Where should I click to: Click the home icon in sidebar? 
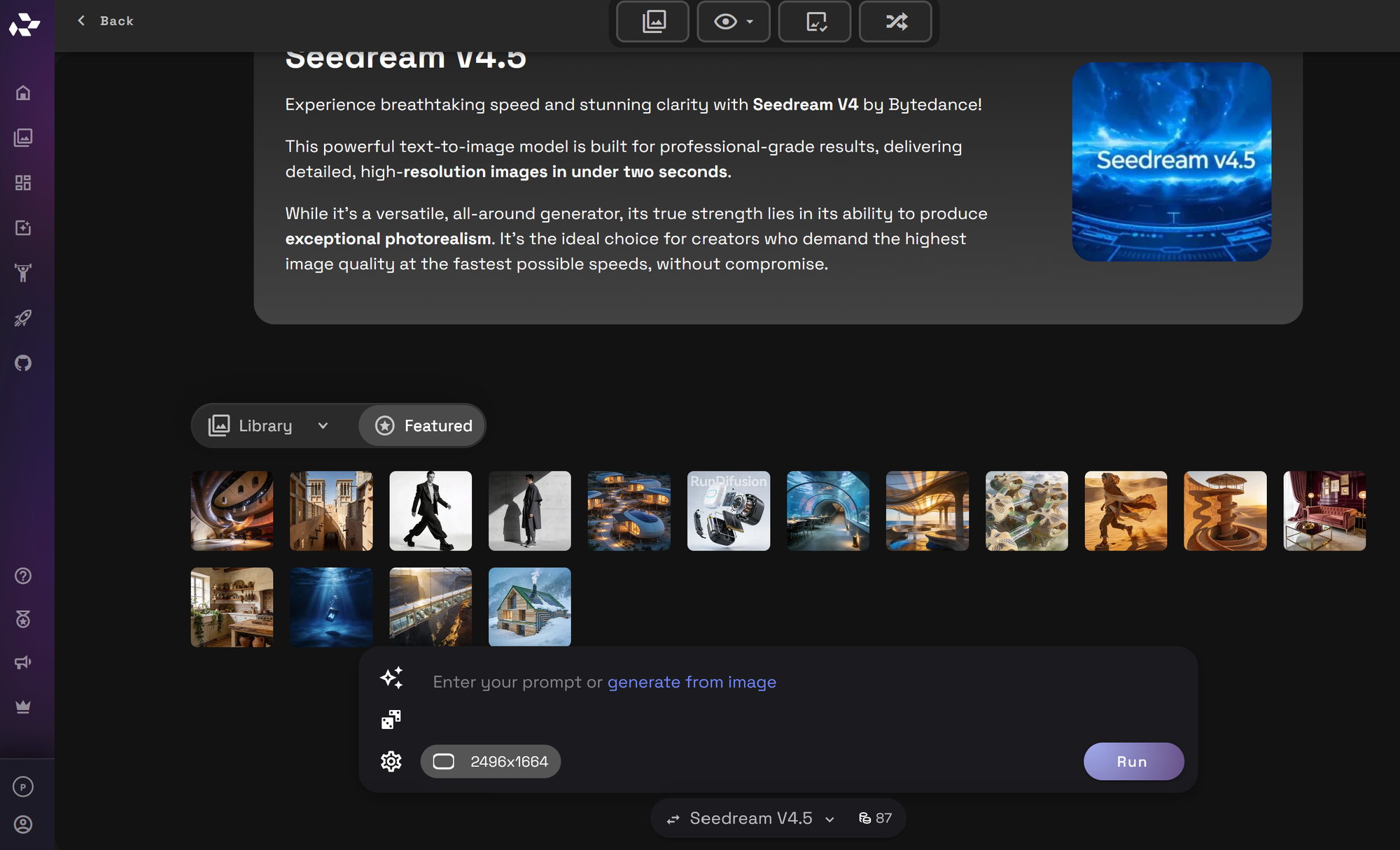click(23, 93)
